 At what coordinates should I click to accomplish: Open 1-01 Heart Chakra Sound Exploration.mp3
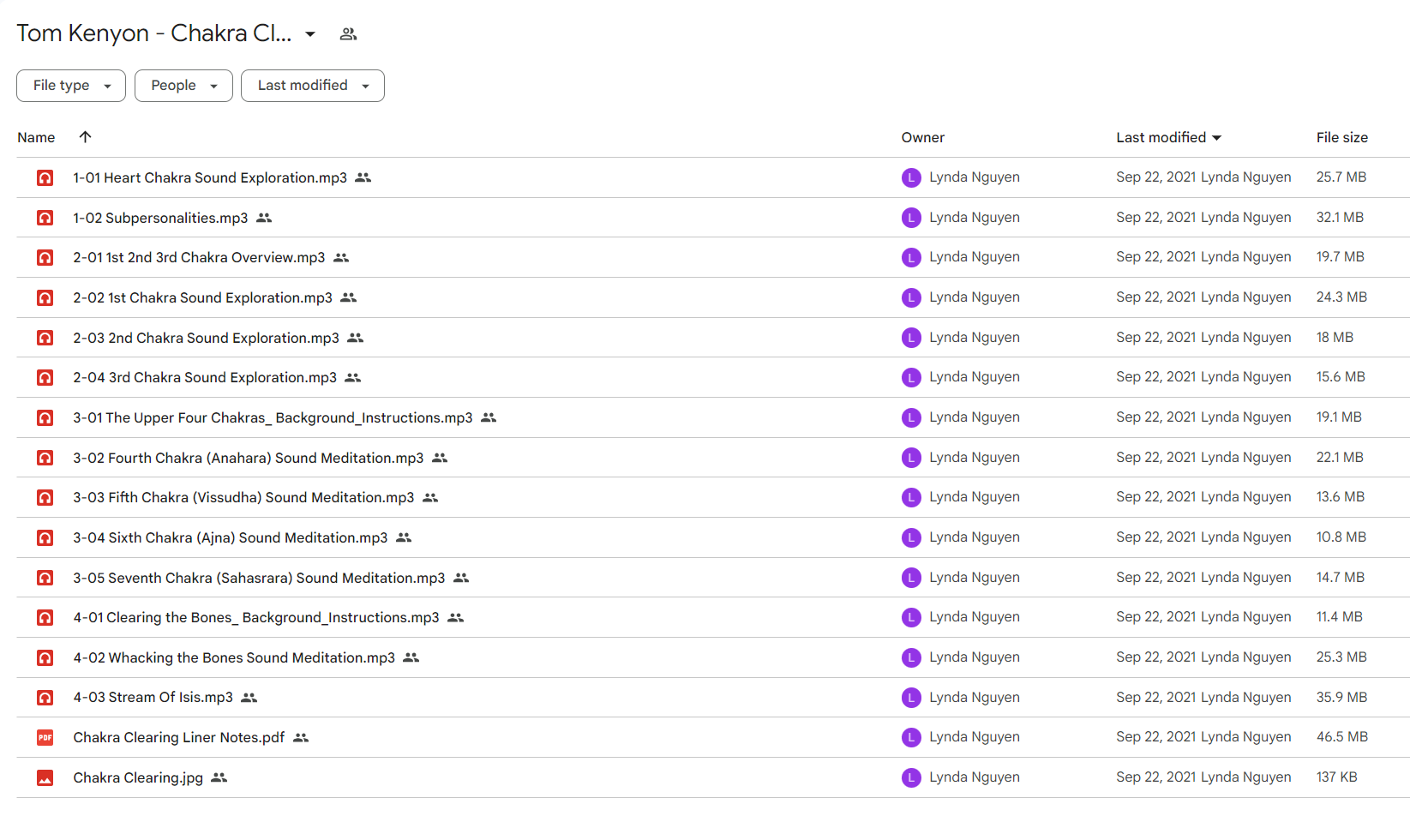[210, 177]
